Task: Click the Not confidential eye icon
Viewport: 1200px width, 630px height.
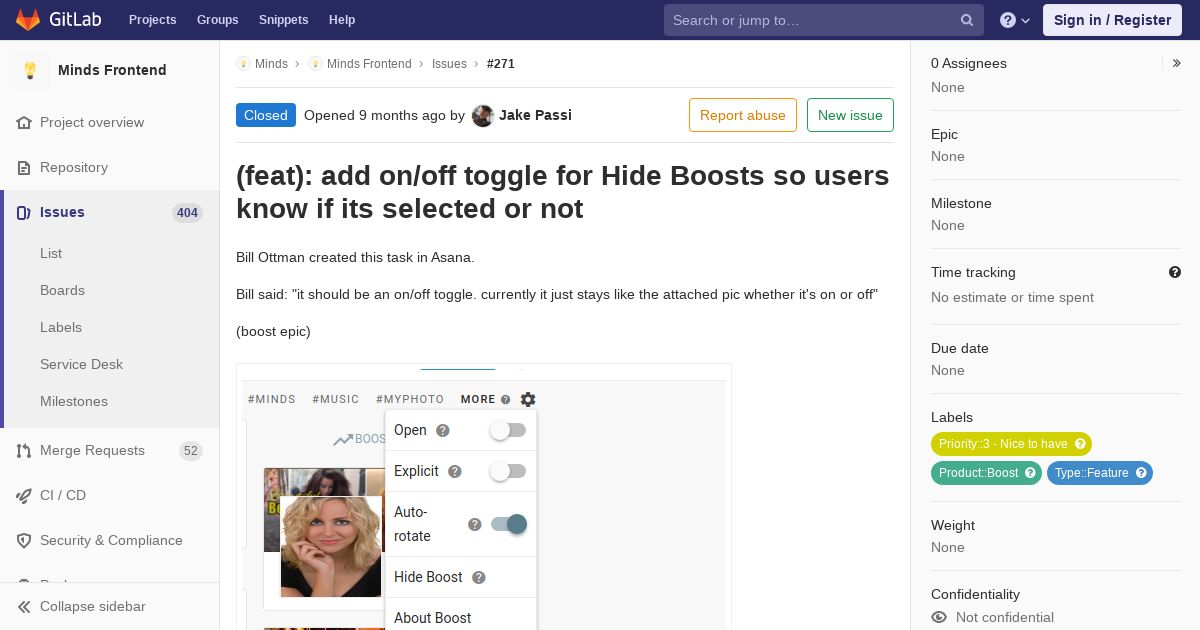Action: click(939, 617)
